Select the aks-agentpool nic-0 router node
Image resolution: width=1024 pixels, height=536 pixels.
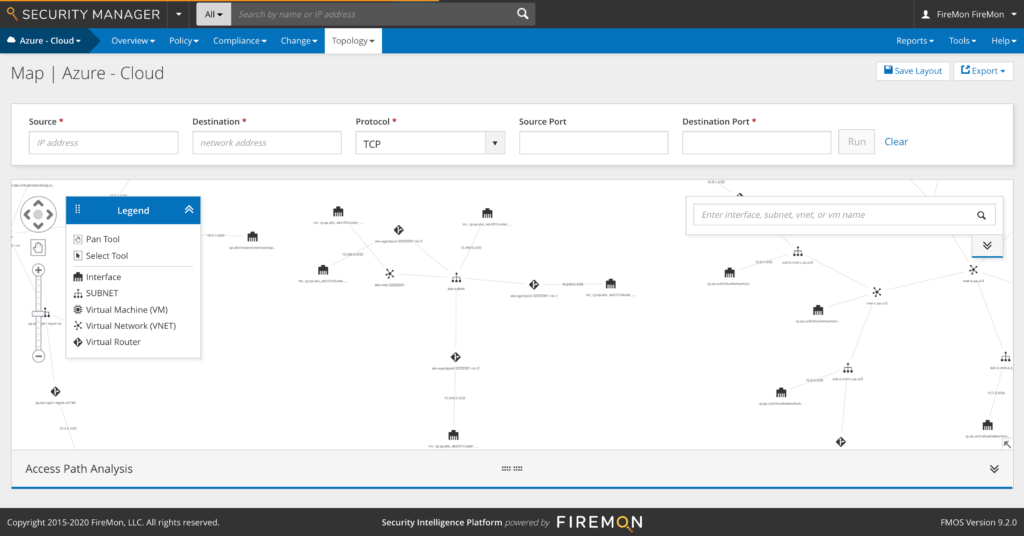pos(398,230)
